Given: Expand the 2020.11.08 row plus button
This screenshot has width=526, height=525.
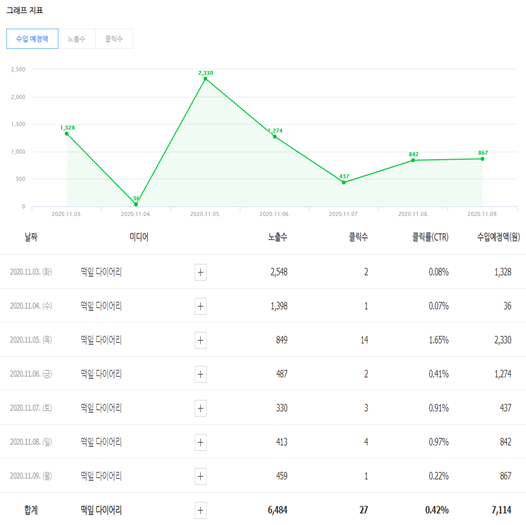Looking at the screenshot, I should coord(200,442).
